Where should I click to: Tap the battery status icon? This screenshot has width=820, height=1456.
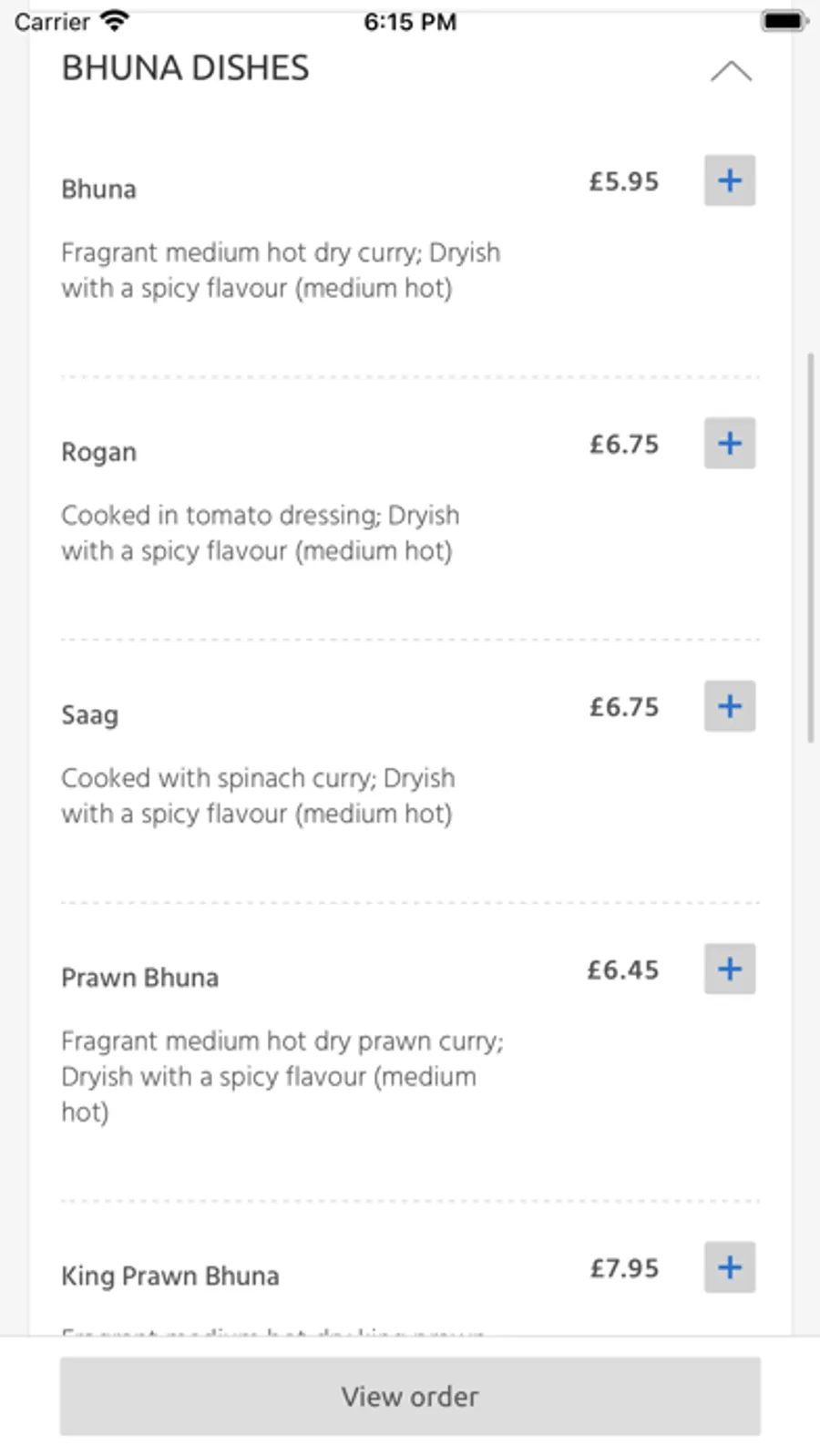point(784,21)
